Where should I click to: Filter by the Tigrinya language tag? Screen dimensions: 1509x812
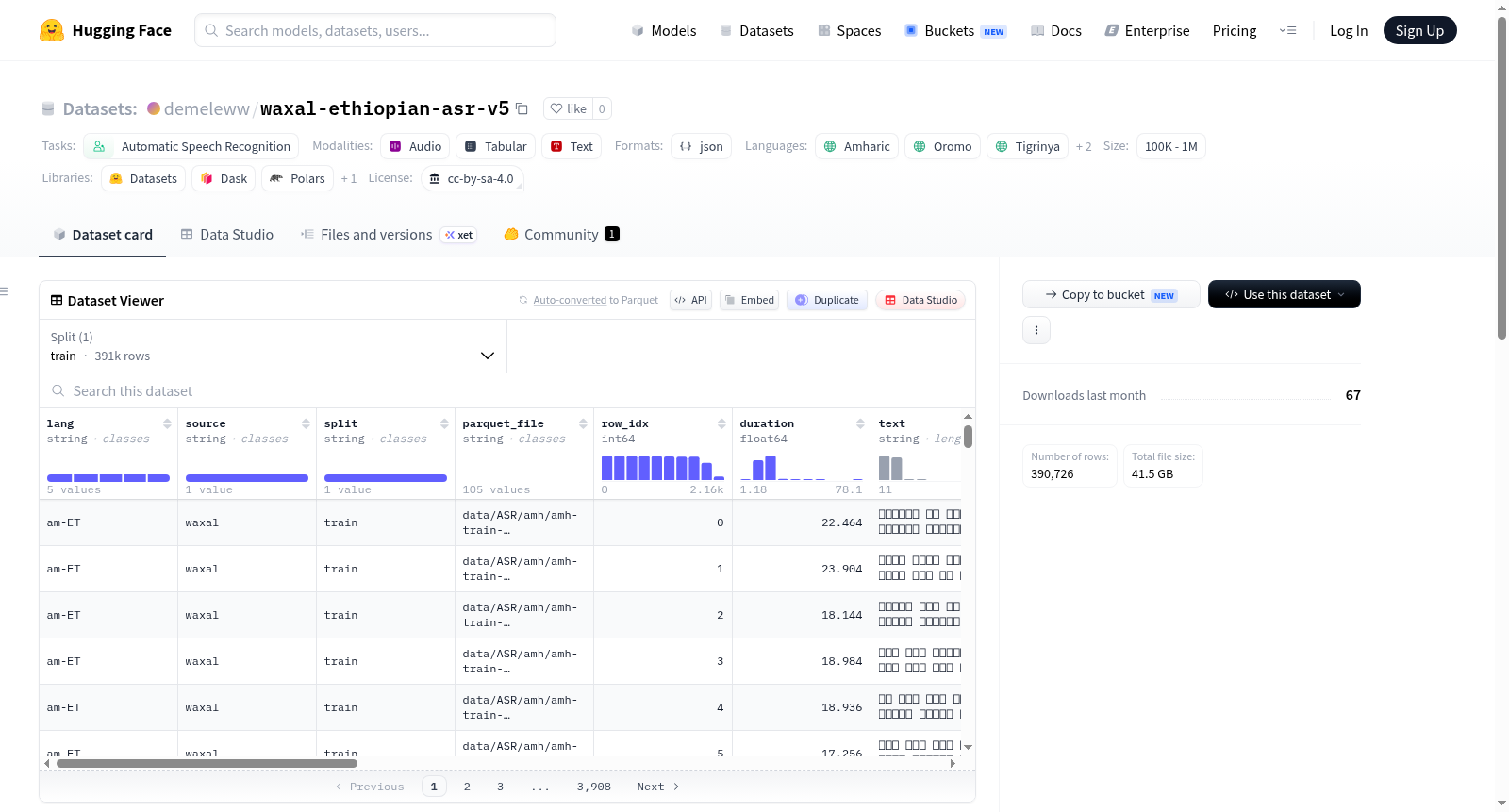click(x=1027, y=146)
